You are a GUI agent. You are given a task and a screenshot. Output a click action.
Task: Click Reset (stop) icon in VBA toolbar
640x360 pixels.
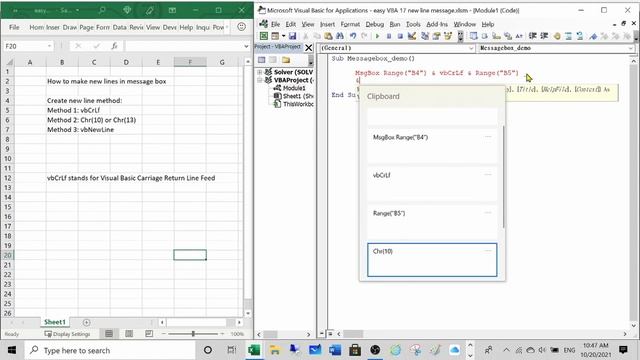[400, 36]
